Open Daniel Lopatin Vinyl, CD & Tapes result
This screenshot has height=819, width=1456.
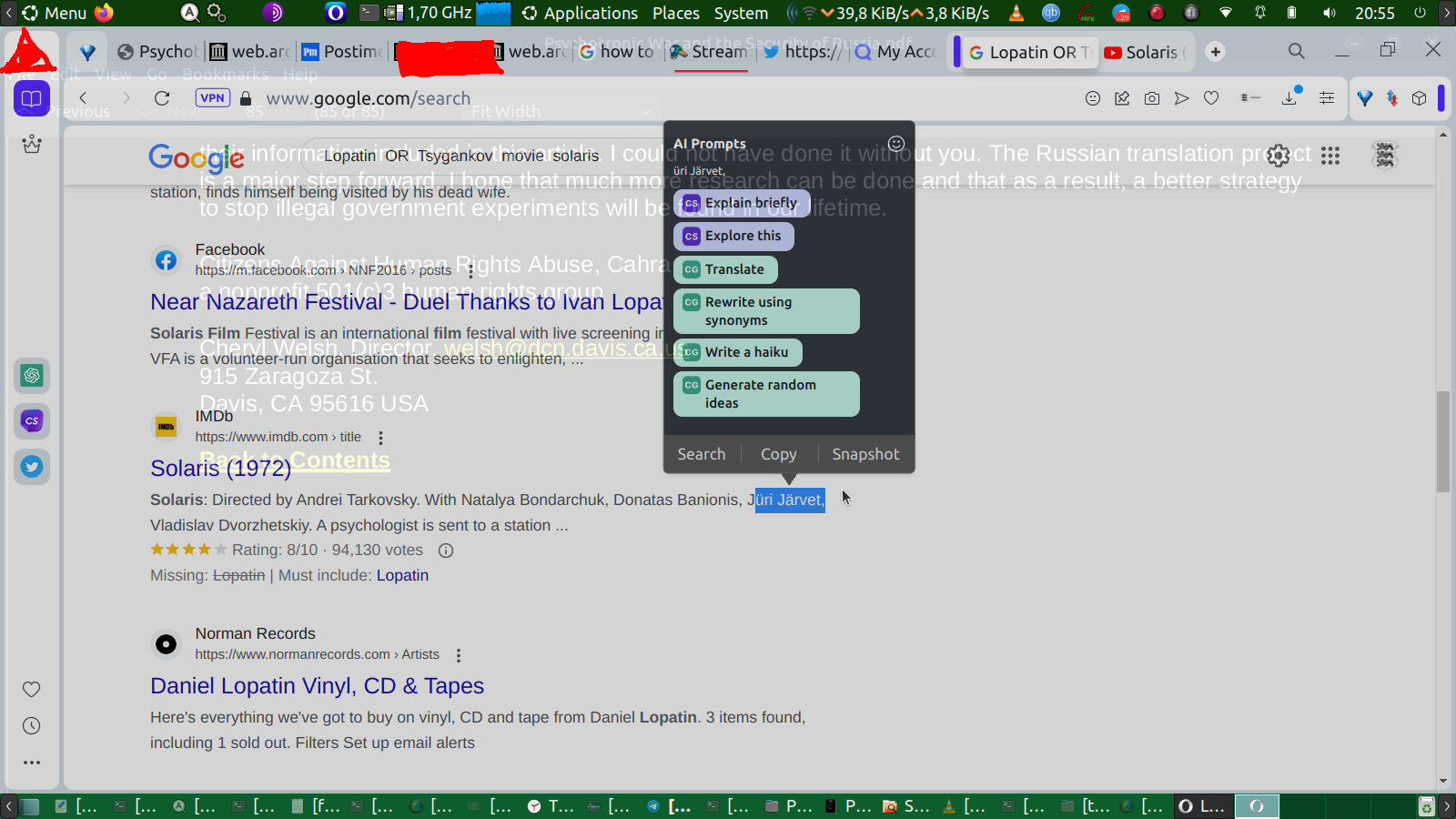point(317,686)
